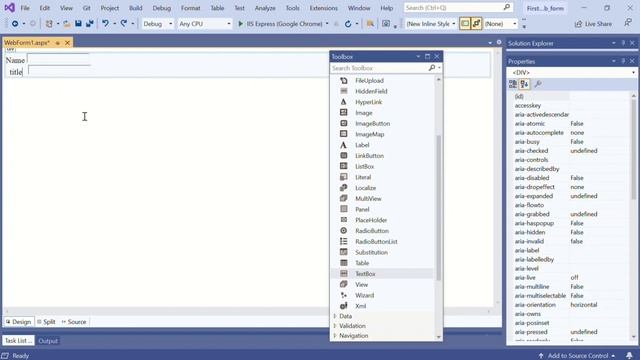Click Add to Source Control
The image size is (640, 360).
point(577,356)
